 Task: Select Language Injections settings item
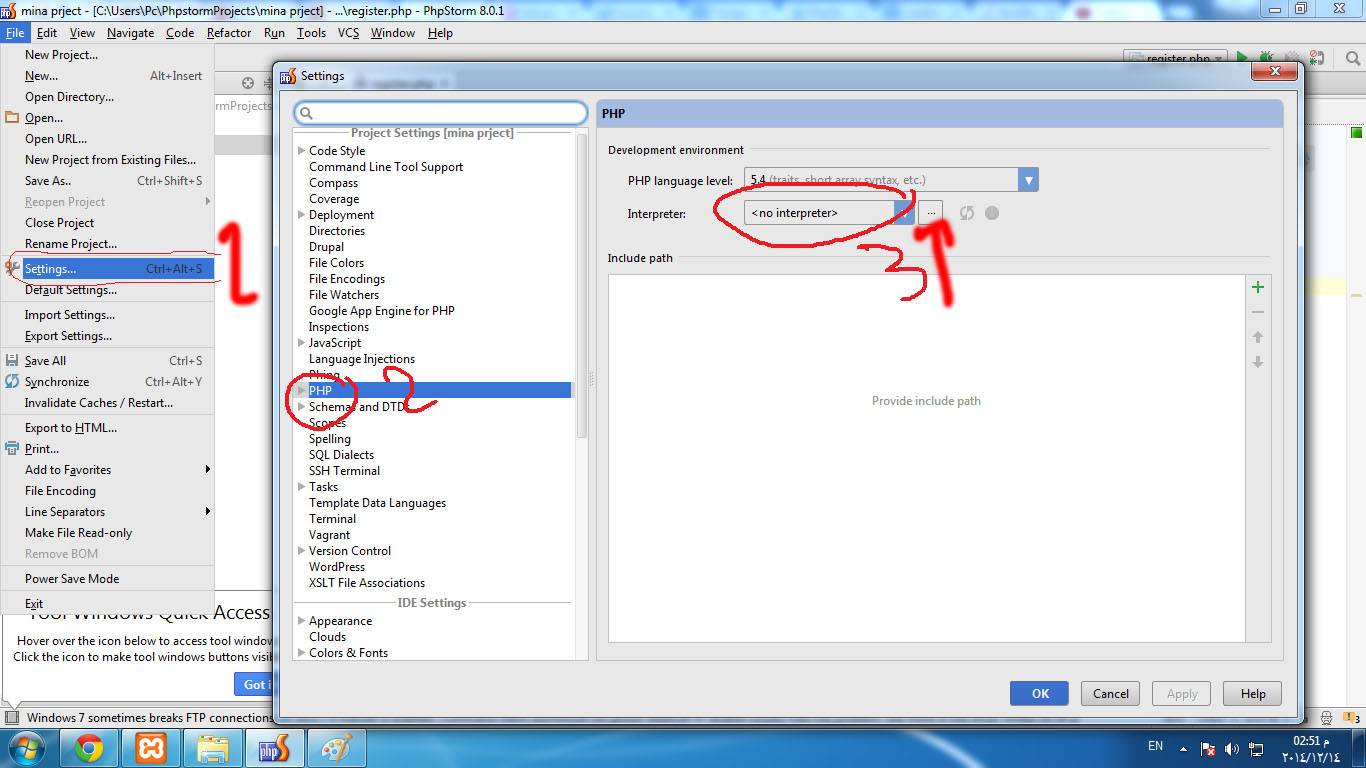pyautogui.click(x=362, y=359)
